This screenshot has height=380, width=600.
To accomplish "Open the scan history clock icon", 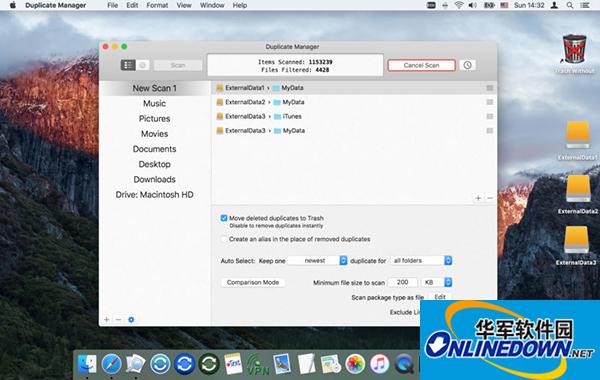I will [467, 65].
